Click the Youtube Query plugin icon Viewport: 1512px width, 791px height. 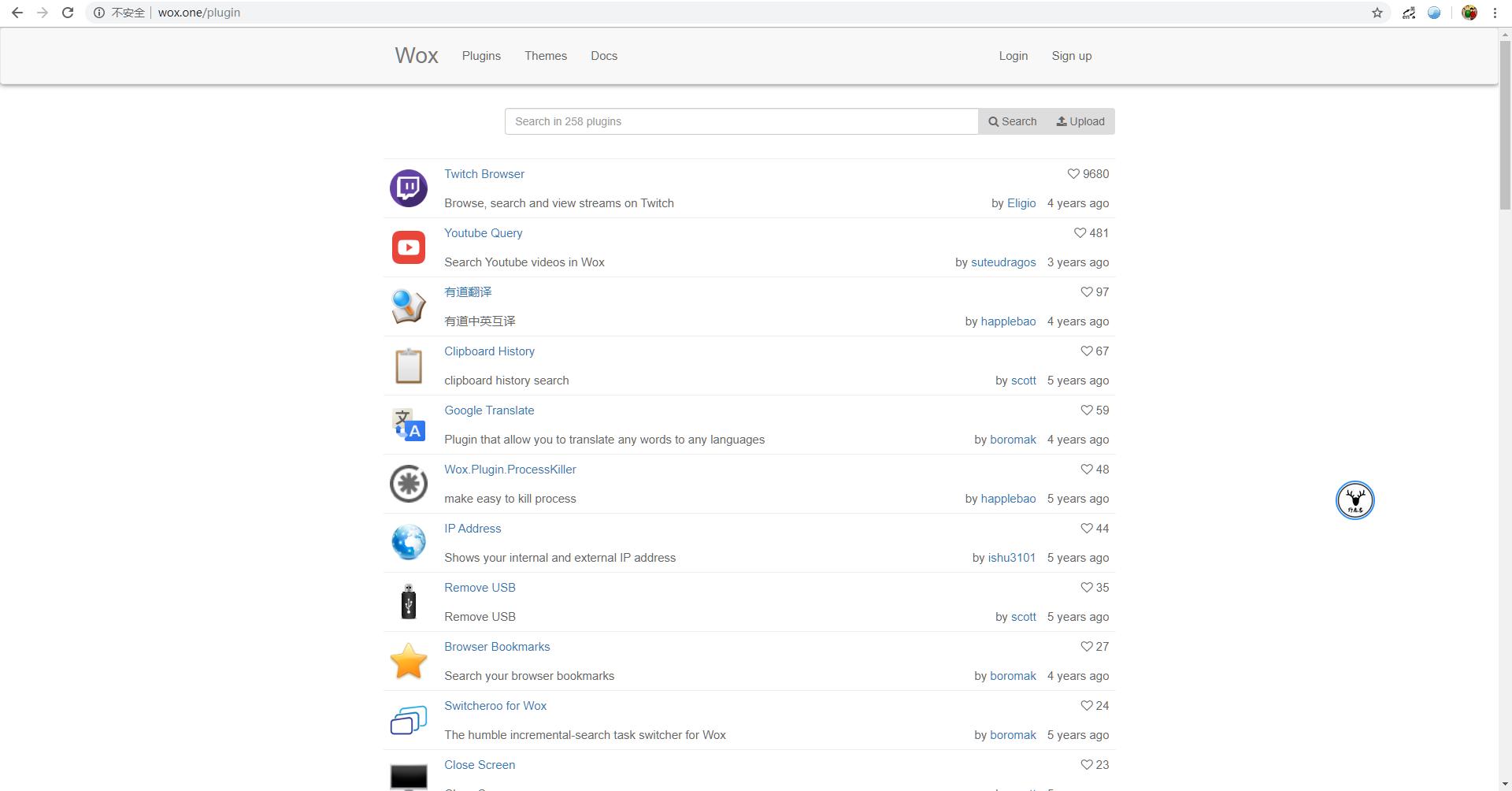pos(409,247)
